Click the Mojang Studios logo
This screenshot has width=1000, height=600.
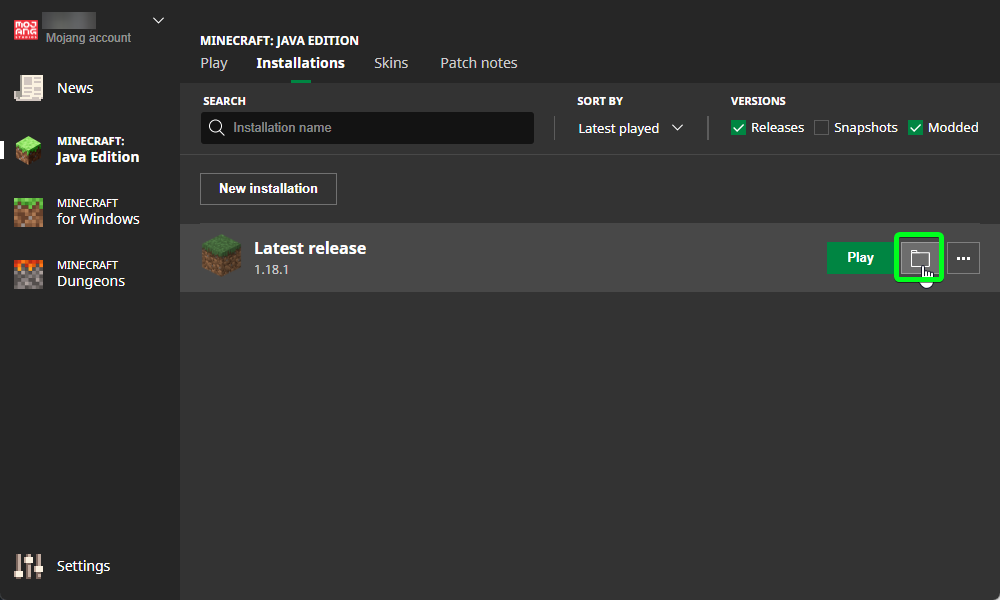pos(26,29)
